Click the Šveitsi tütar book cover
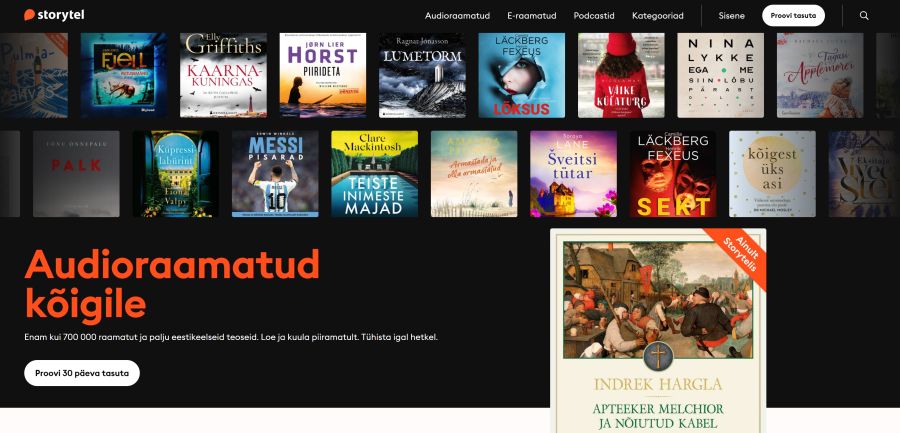The image size is (900, 433). 573,174
